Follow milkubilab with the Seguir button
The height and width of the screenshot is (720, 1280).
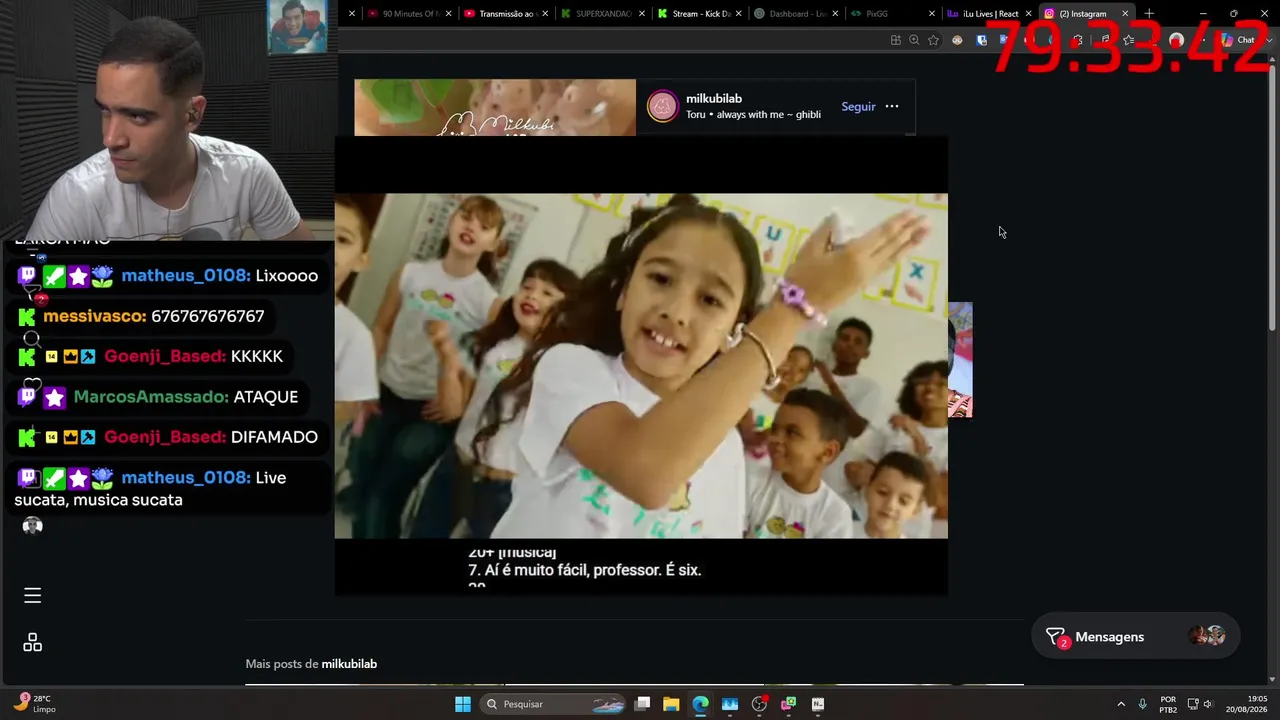pyautogui.click(x=858, y=106)
